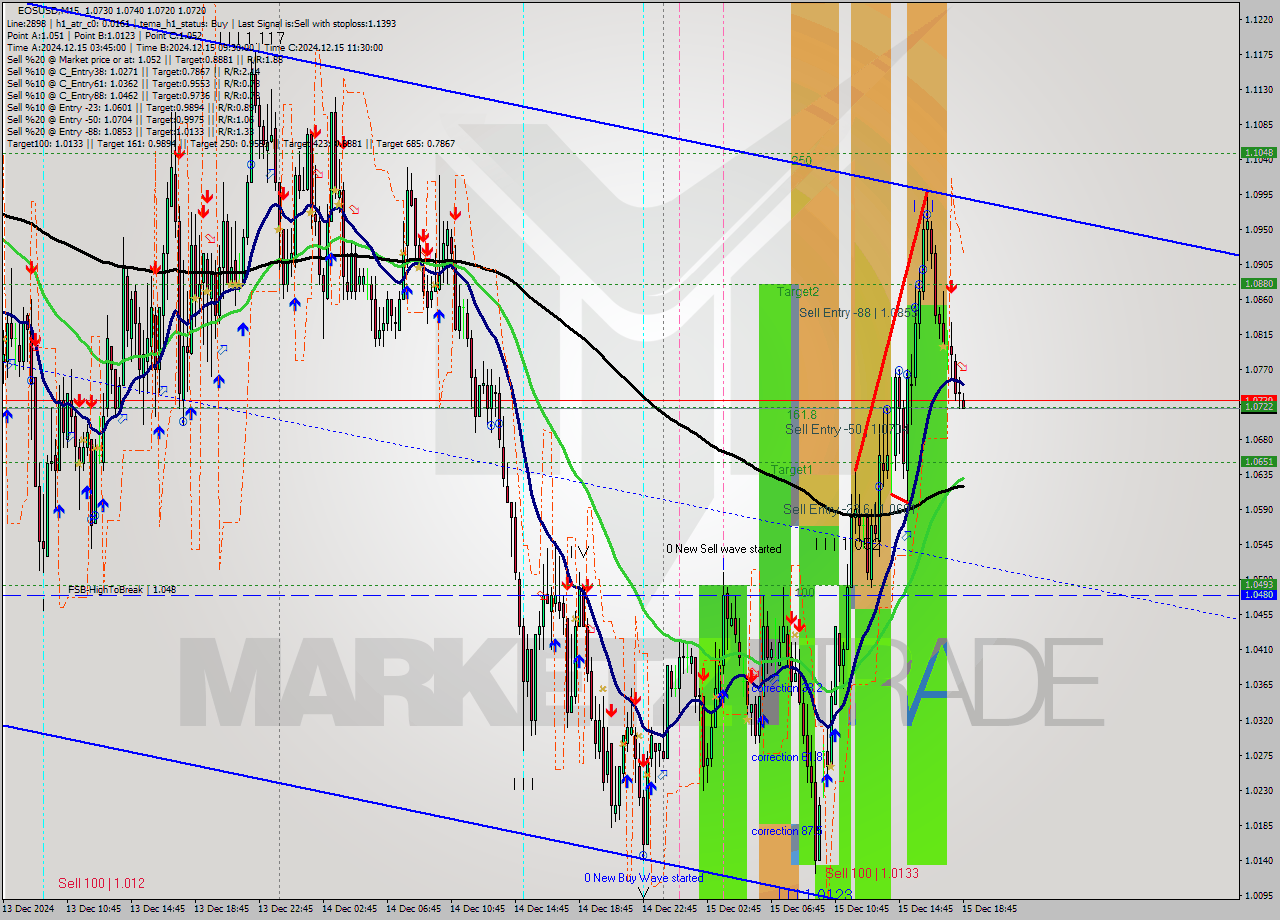Click the '250' level label near channel top
The image size is (1280, 920).
pyautogui.click(x=801, y=160)
